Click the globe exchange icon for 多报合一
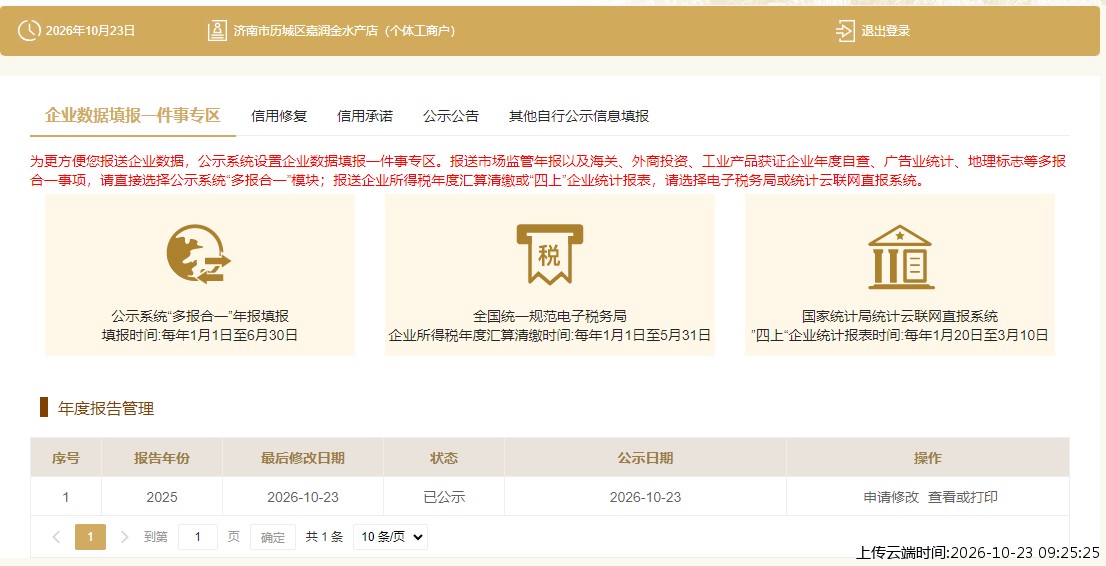Screen dimensions: 1106x566 pyautogui.click(x=198, y=254)
